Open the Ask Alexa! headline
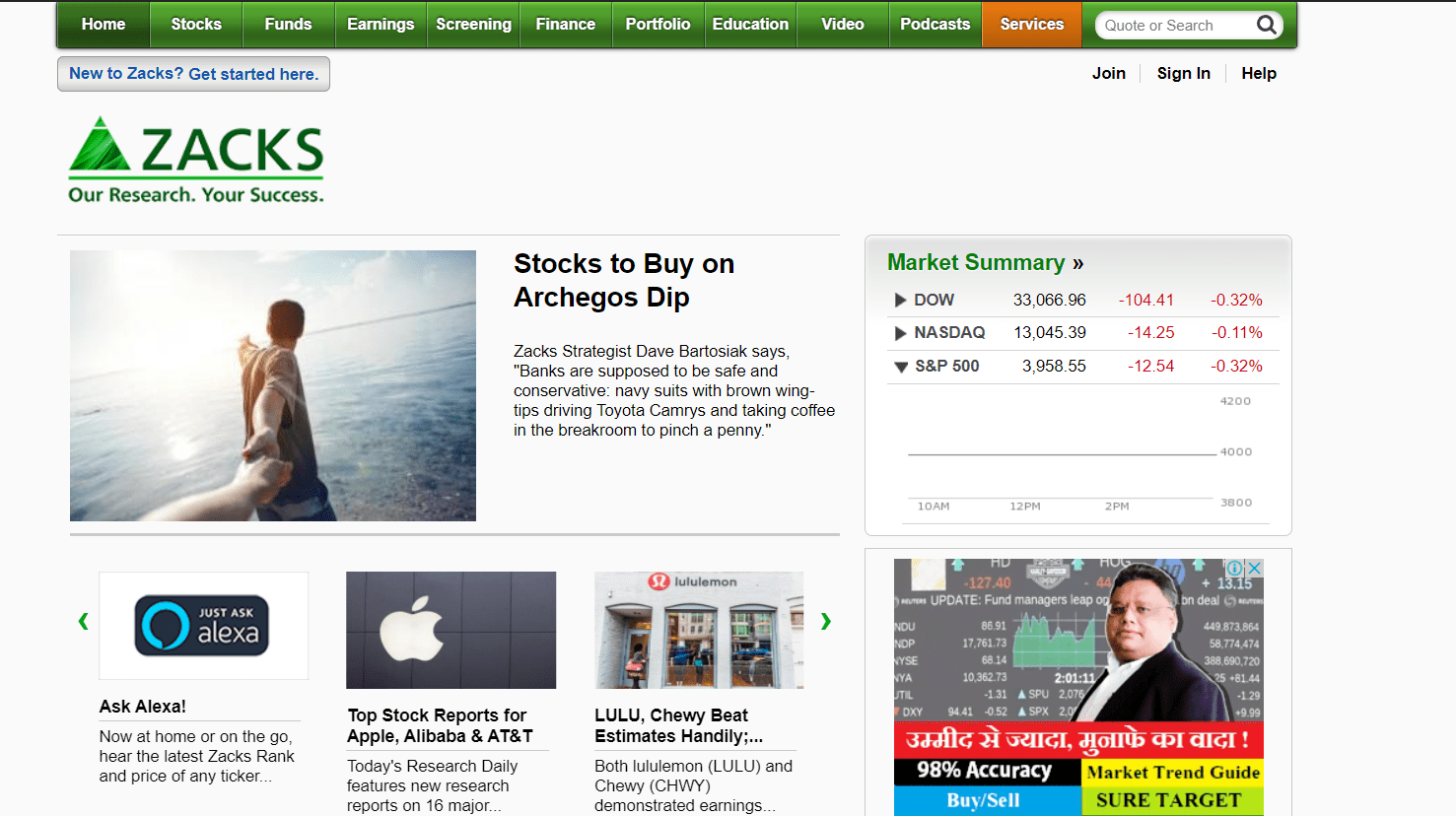Image resolution: width=1456 pixels, height=816 pixels. [x=143, y=707]
